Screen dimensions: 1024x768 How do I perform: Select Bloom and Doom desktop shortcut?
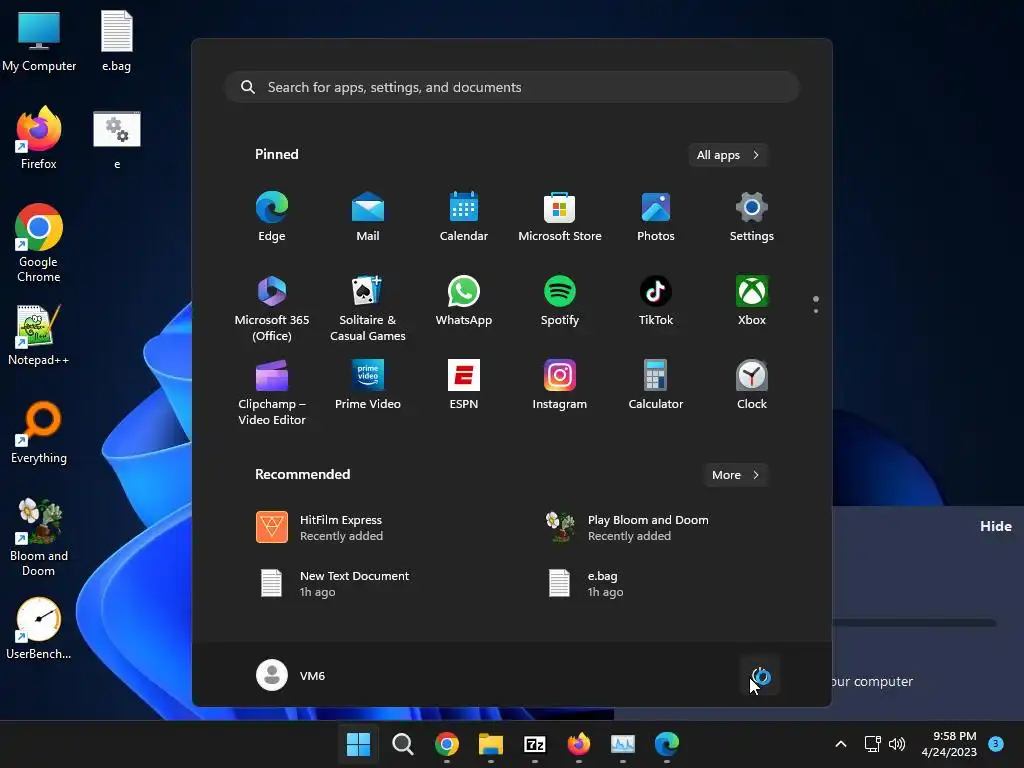pos(39,537)
